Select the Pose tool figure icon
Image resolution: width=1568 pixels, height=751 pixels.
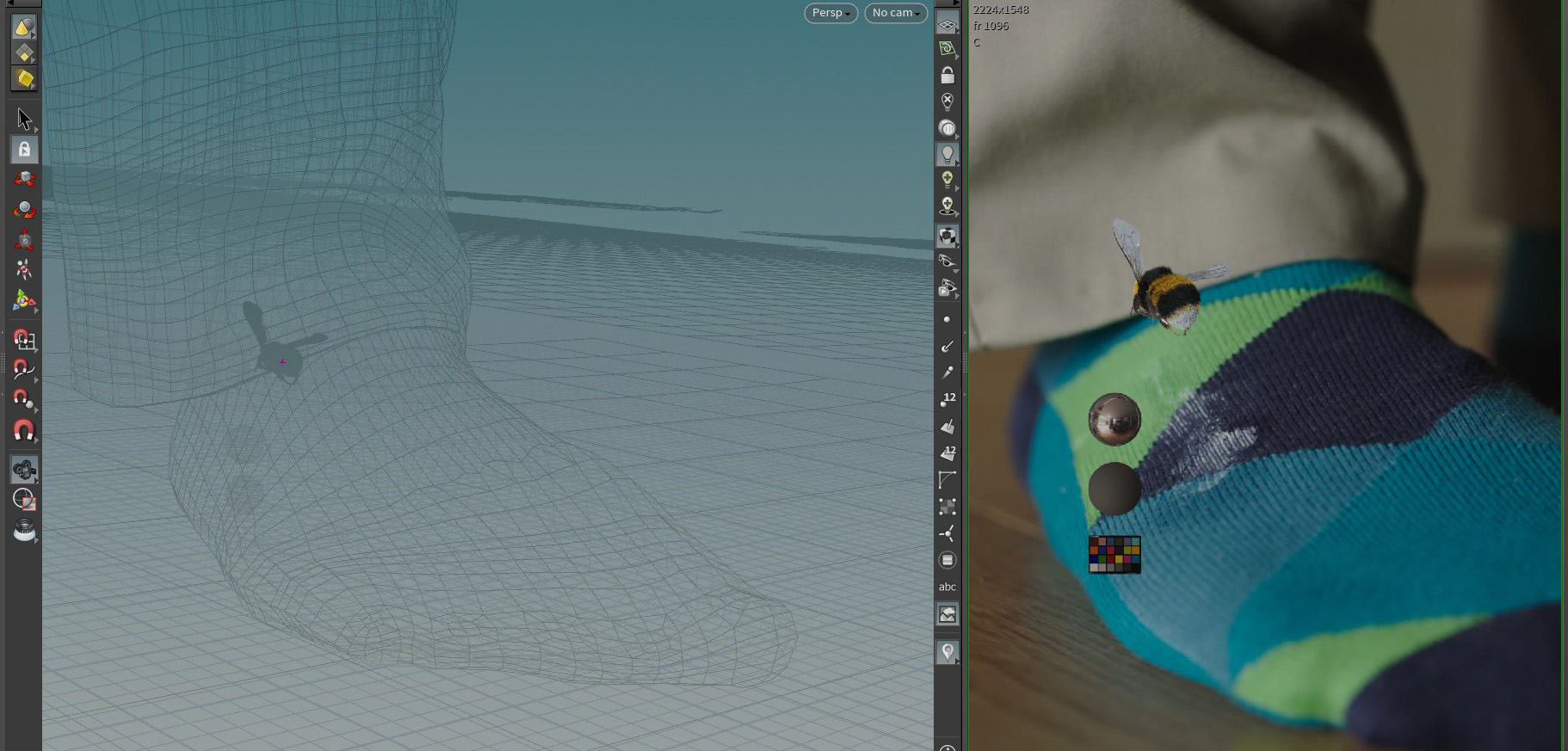(24, 270)
